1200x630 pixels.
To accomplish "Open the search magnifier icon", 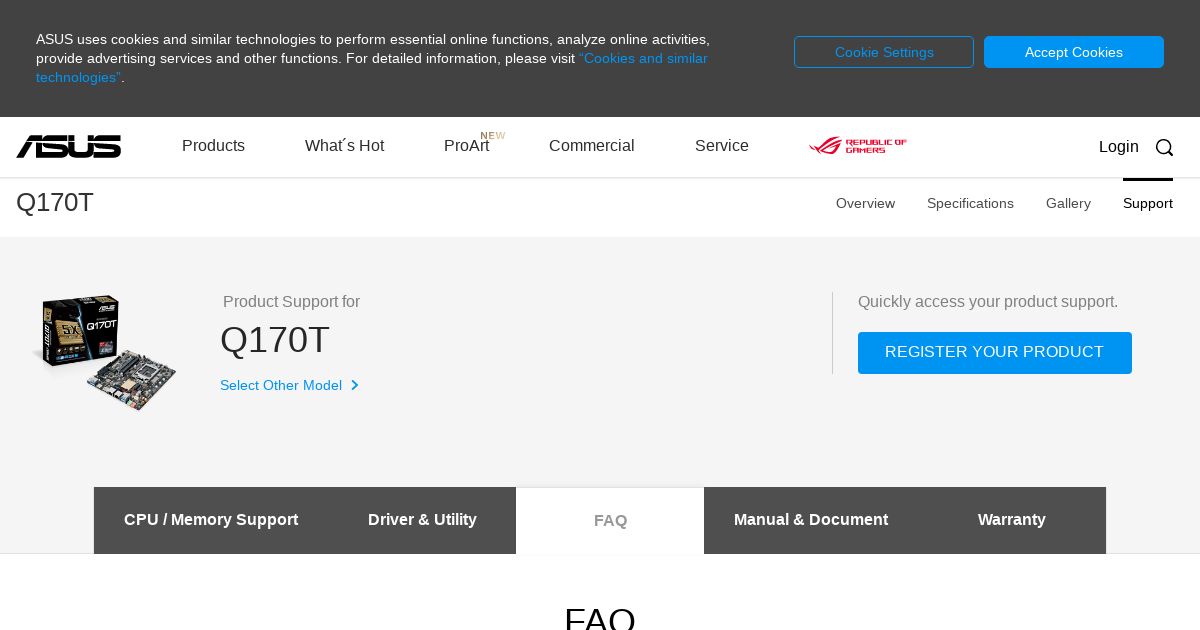I will coord(1164,147).
